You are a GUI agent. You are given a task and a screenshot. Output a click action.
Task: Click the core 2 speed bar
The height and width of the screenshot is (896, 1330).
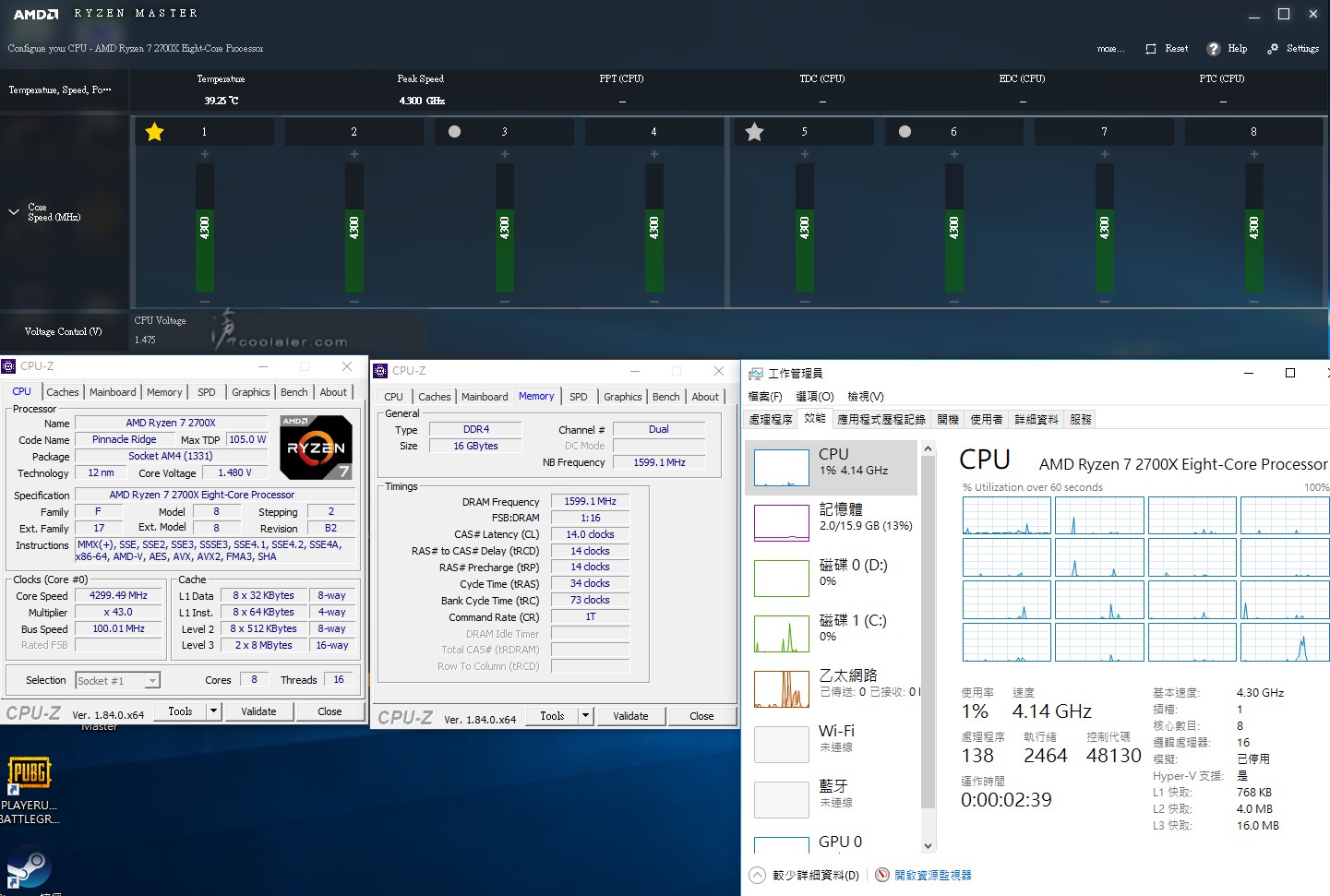[x=353, y=228]
